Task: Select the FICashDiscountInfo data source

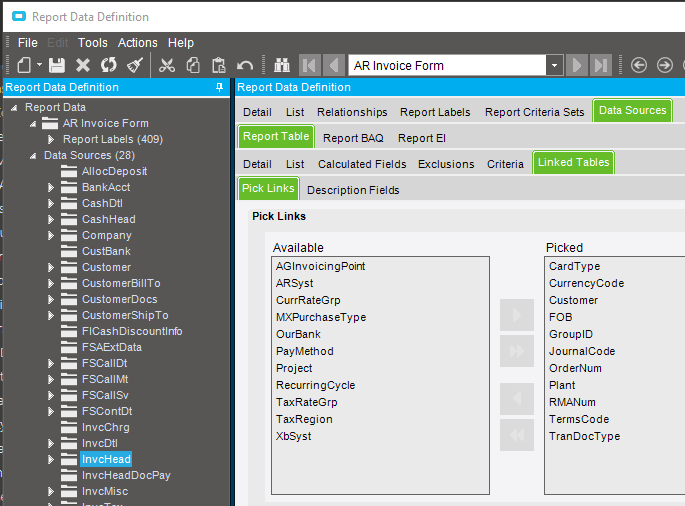Action: 132,331
